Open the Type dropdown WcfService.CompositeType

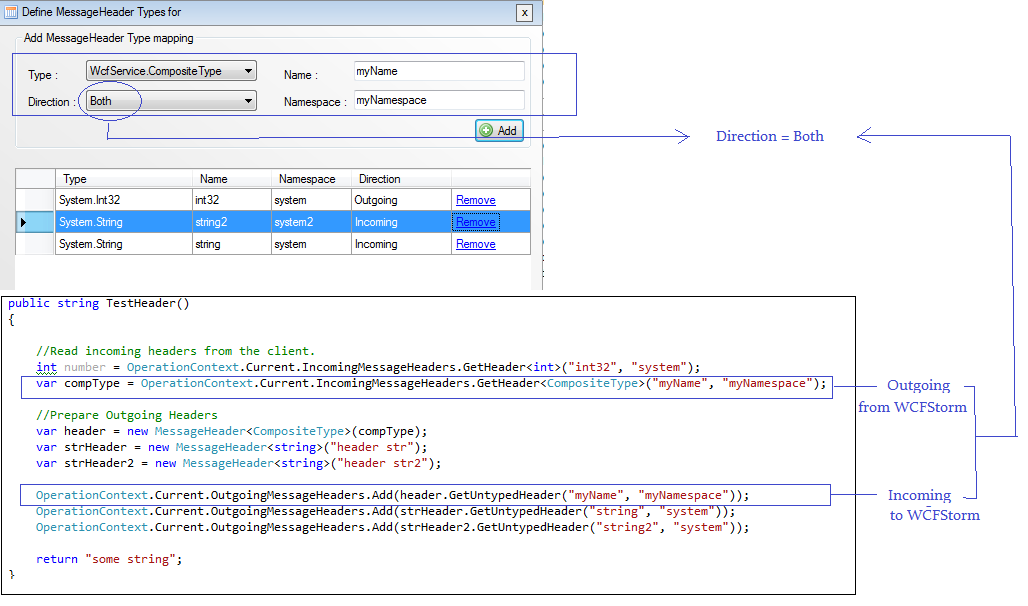point(171,71)
